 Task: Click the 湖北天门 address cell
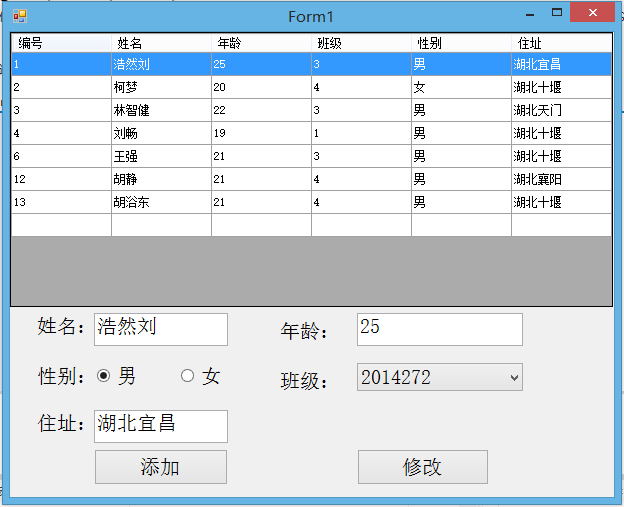click(562, 110)
